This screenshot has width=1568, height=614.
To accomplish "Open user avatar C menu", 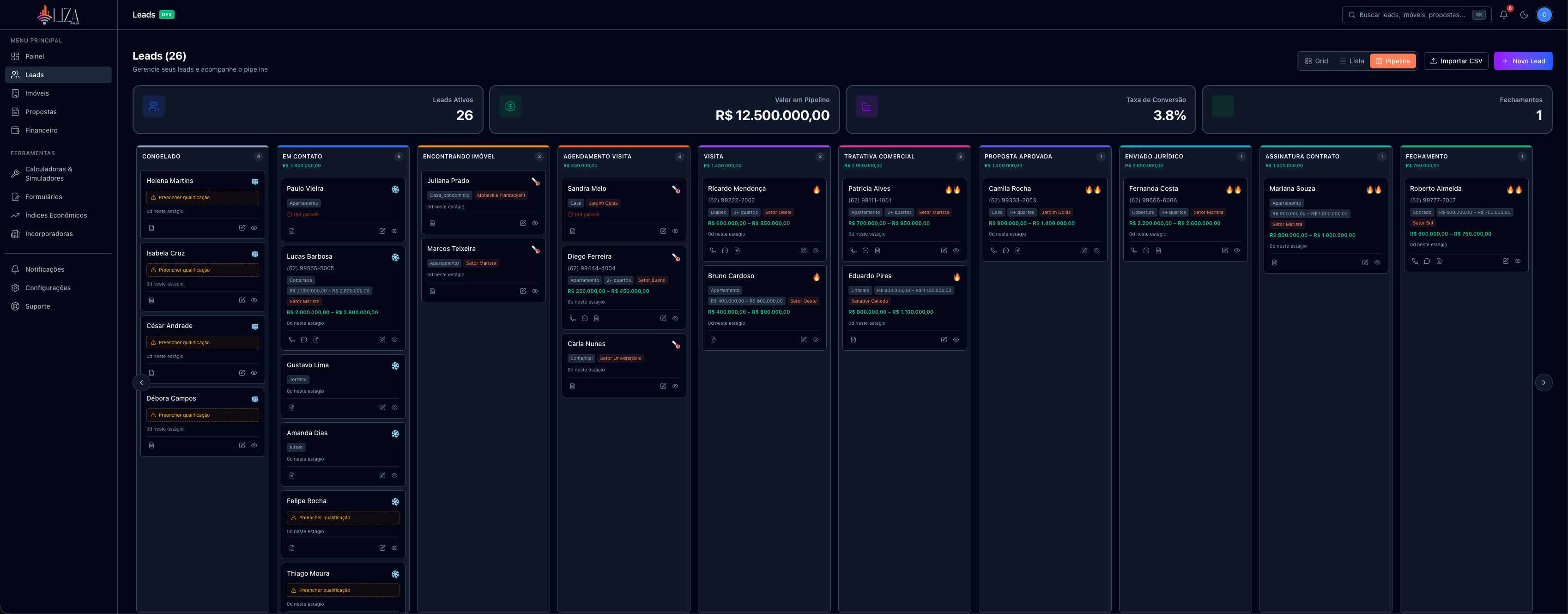I will pyautogui.click(x=1544, y=15).
